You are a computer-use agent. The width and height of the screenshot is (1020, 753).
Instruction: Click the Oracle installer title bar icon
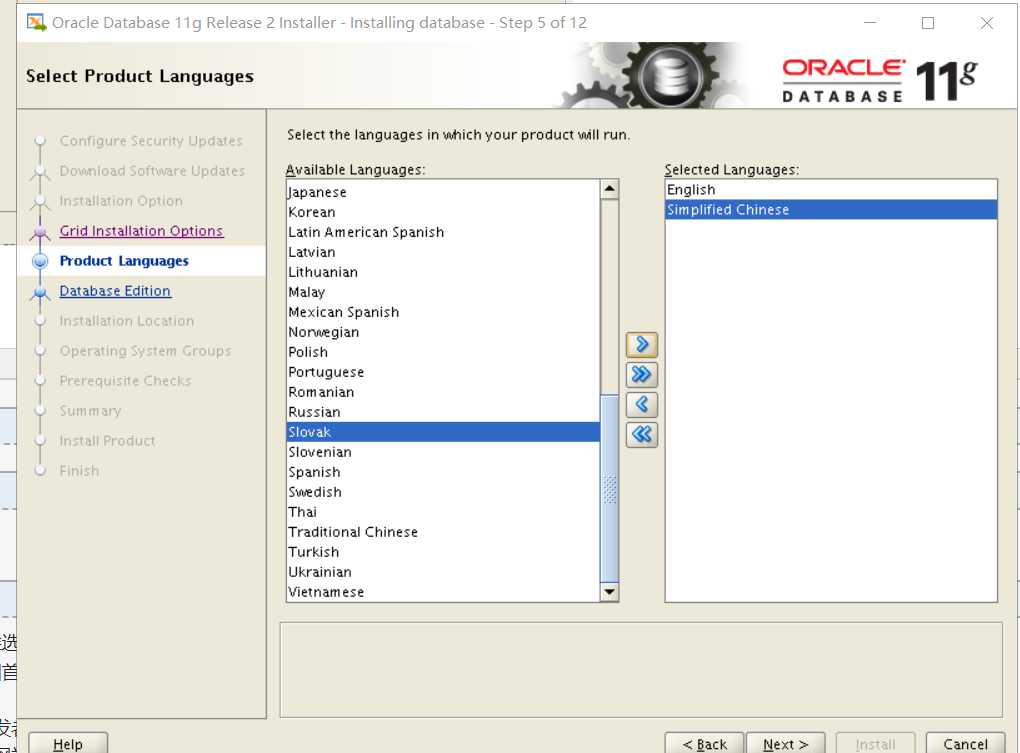(36, 23)
